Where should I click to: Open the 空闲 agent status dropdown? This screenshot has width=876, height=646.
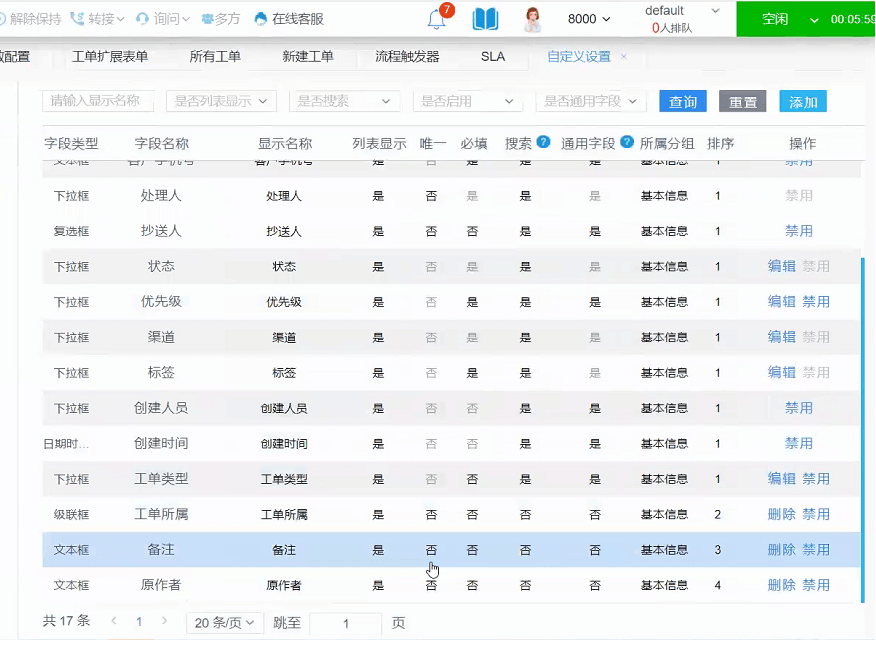[x=812, y=19]
